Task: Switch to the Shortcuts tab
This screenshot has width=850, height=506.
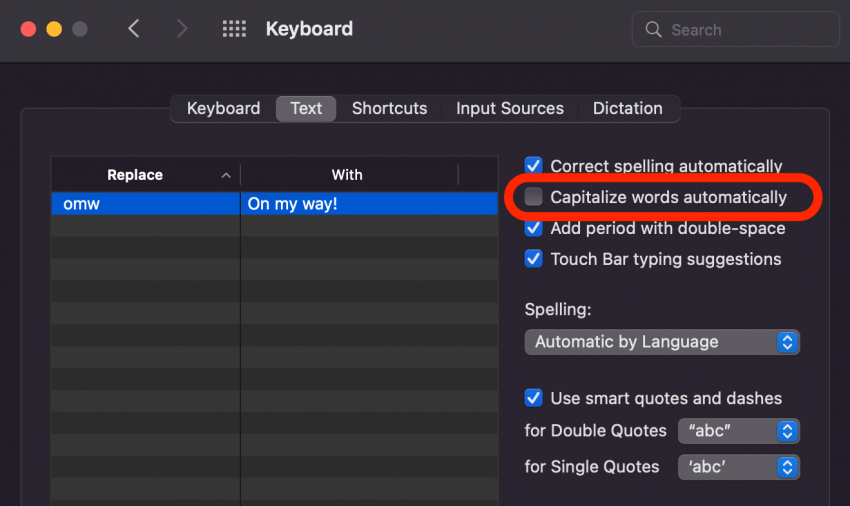Action: [389, 108]
